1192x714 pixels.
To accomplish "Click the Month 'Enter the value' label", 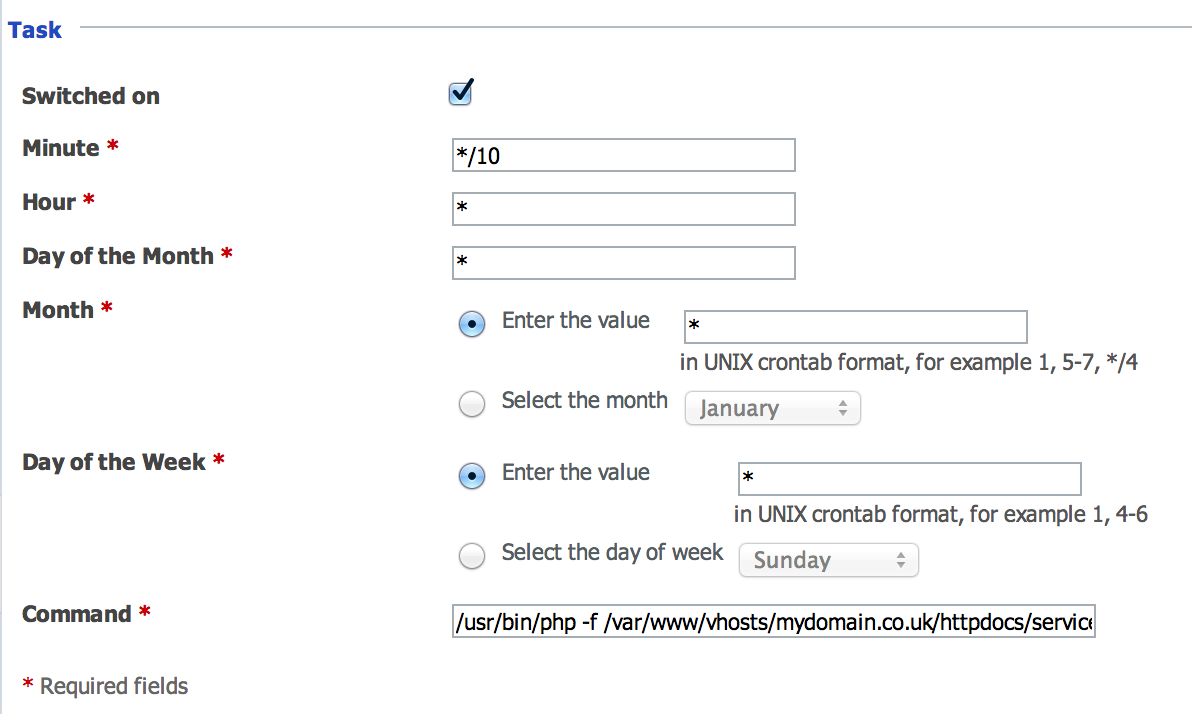I will 575,320.
